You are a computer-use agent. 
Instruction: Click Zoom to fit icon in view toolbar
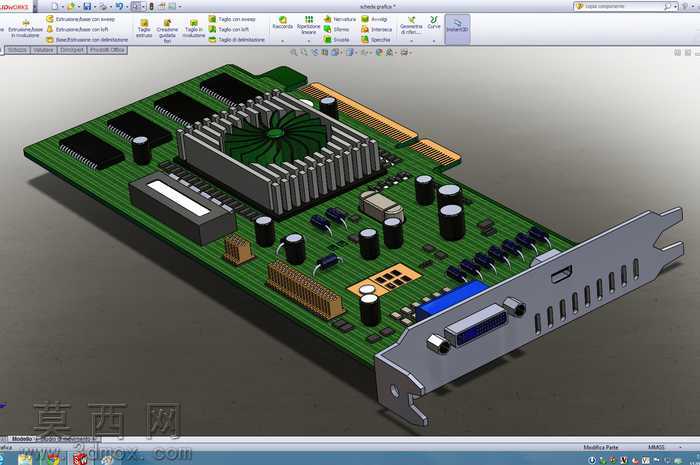point(294,53)
